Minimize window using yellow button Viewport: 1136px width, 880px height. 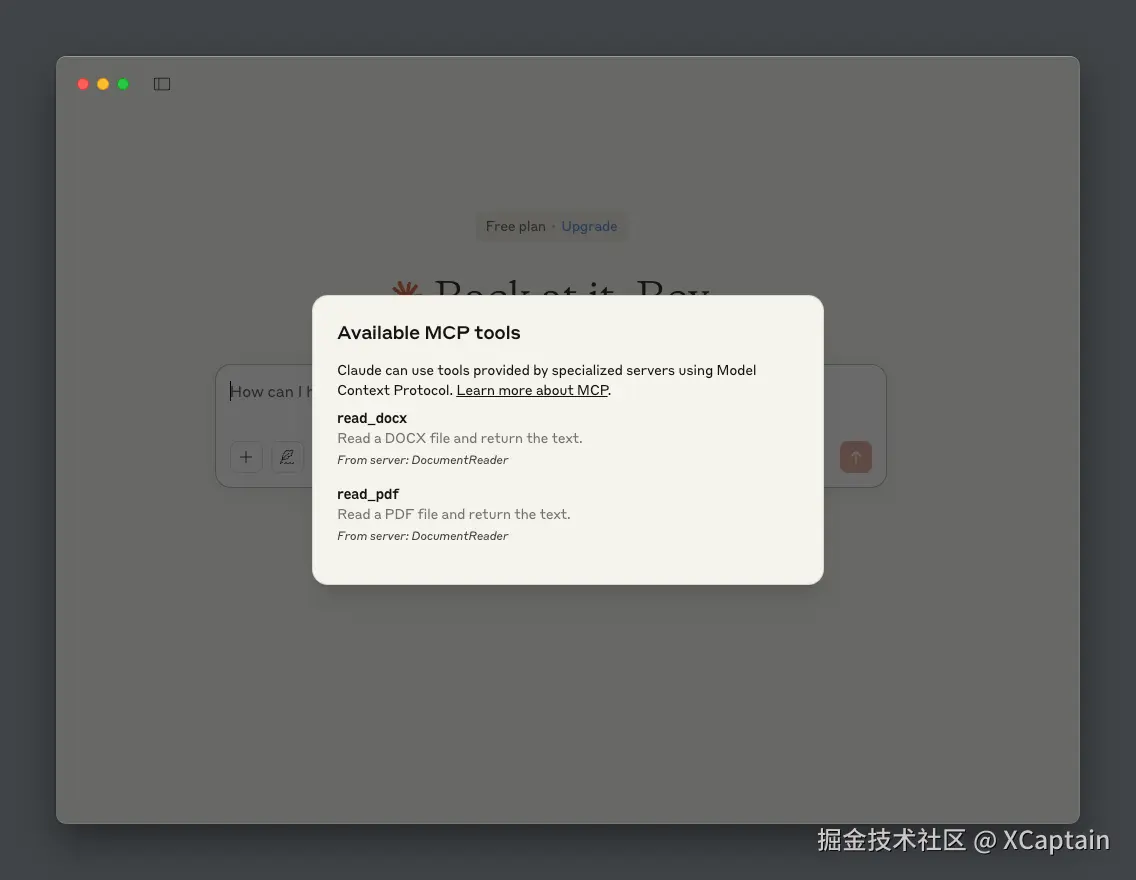tap(103, 84)
